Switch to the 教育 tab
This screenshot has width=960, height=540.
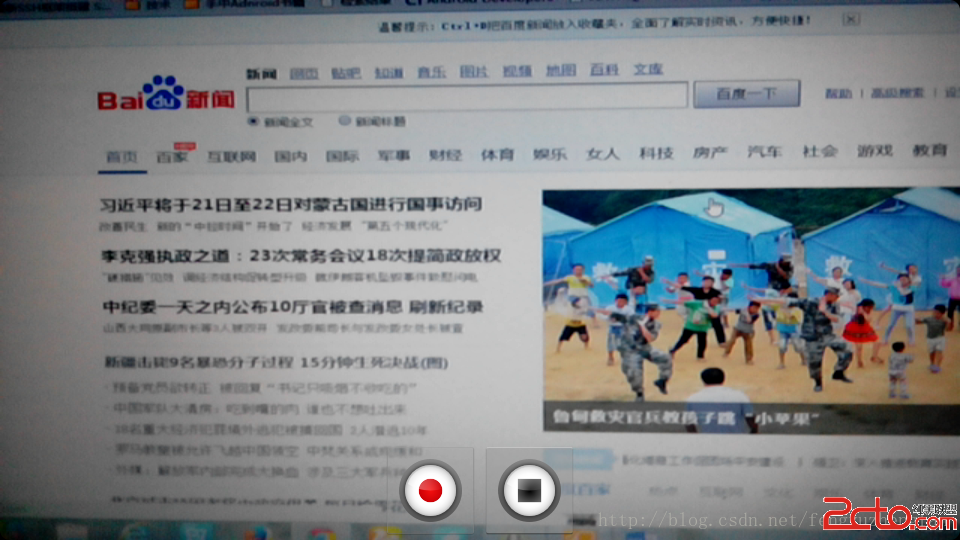point(929,149)
